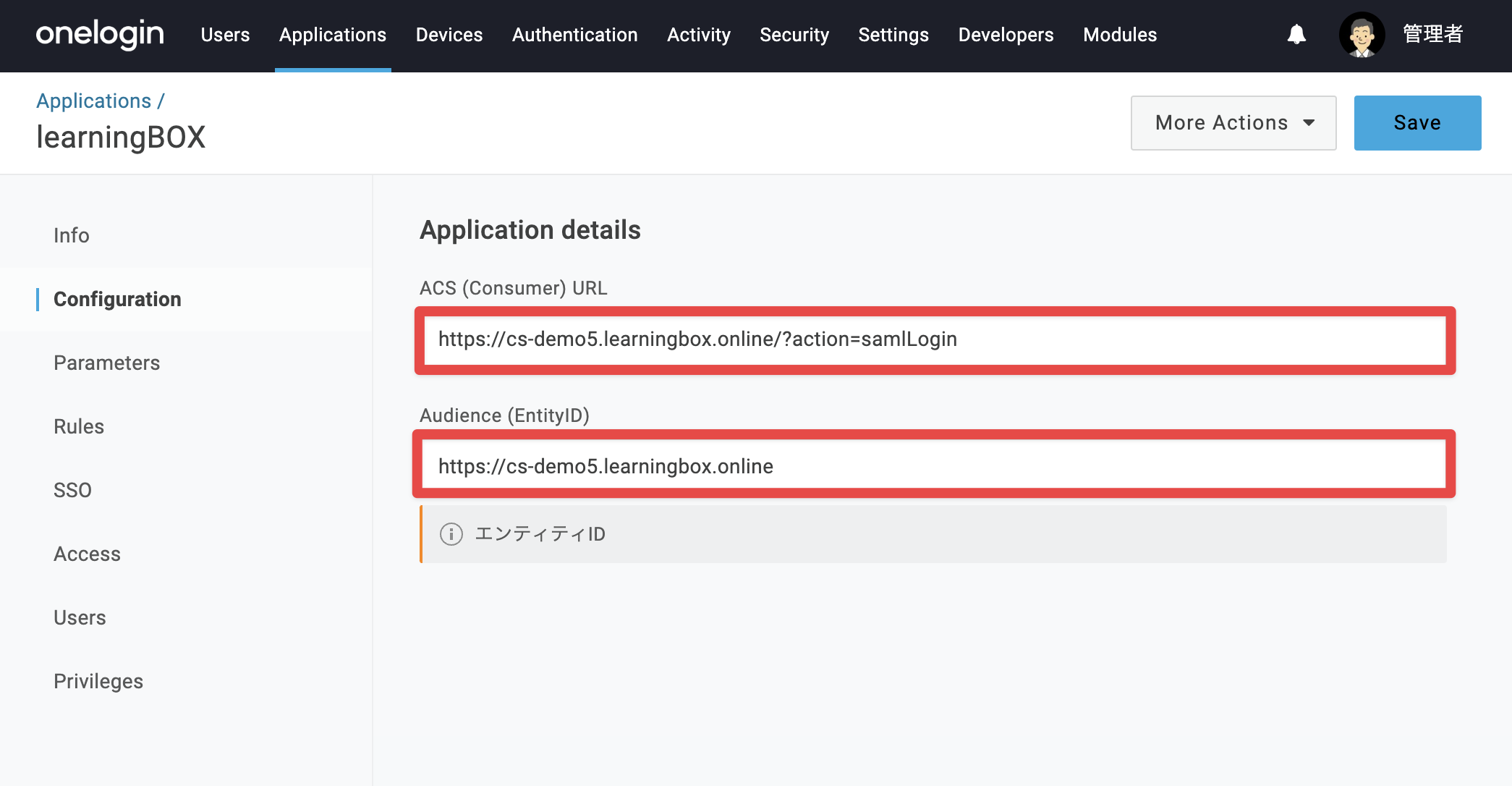The height and width of the screenshot is (786, 1512).
Task: Open the Users menu in the top navigation
Action: pyautogui.click(x=225, y=35)
